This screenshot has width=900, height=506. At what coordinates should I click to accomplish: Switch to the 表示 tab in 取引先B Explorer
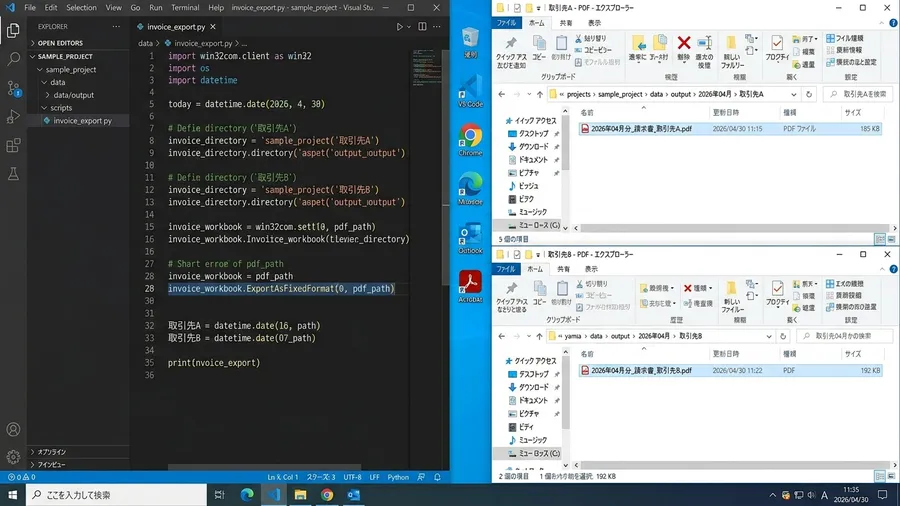(591, 269)
